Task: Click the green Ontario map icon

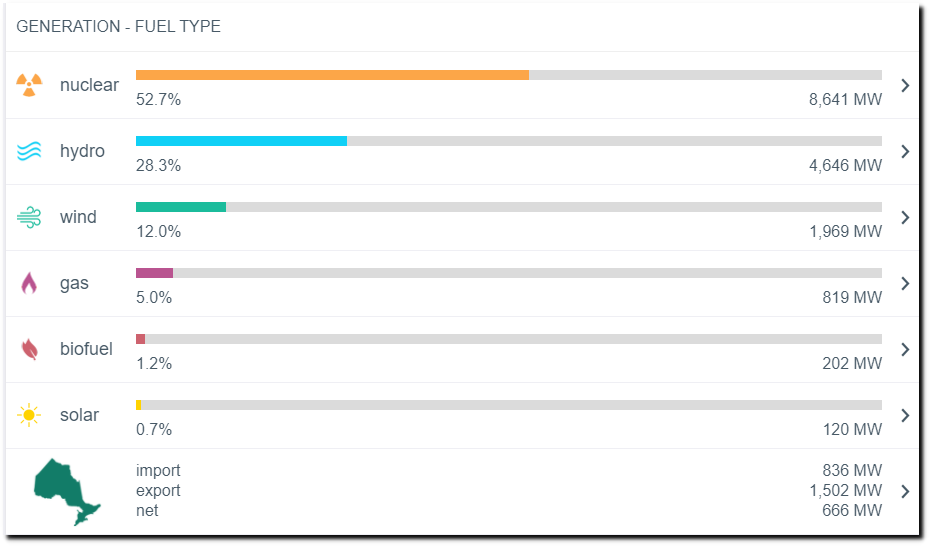Action: click(67, 491)
